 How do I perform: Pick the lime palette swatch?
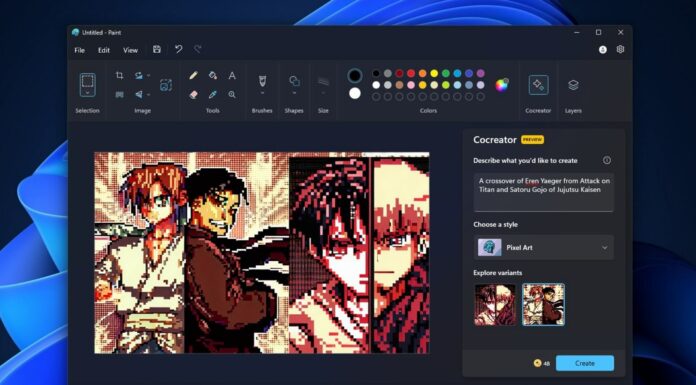point(446,85)
